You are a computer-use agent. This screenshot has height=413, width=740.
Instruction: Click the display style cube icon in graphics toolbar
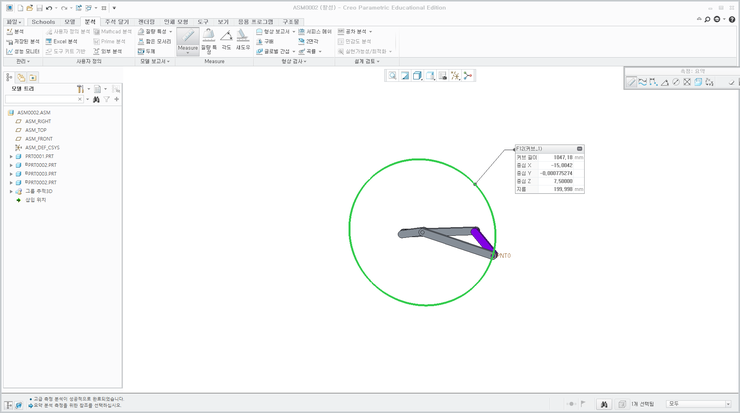point(417,76)
